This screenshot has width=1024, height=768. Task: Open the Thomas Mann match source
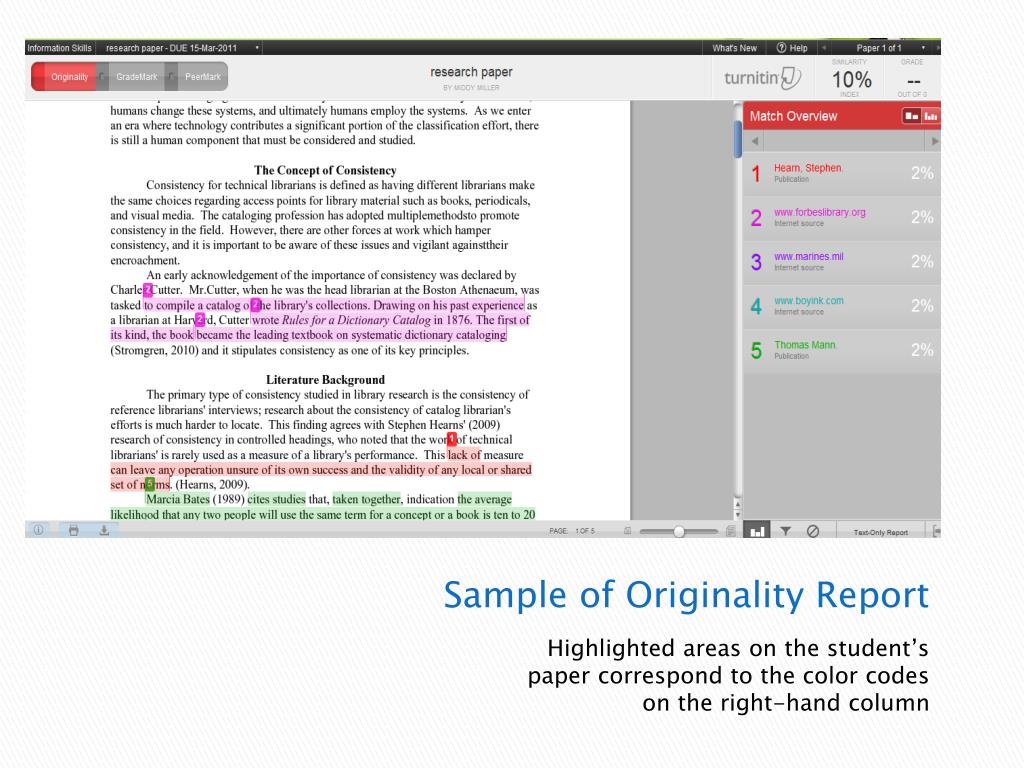click(805, 345)
